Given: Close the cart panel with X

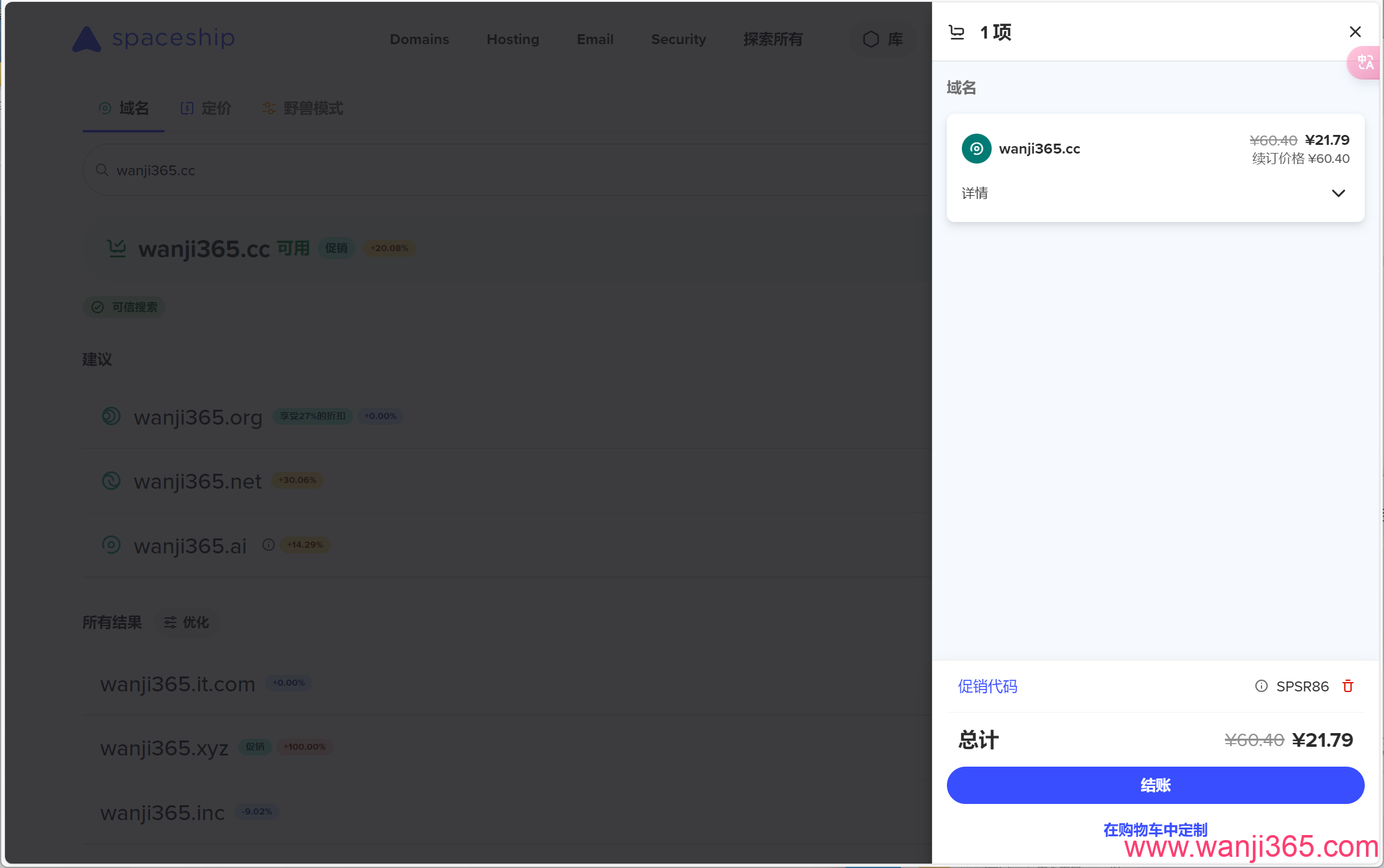Looking at the screenshot, I should pos(1355,32).
